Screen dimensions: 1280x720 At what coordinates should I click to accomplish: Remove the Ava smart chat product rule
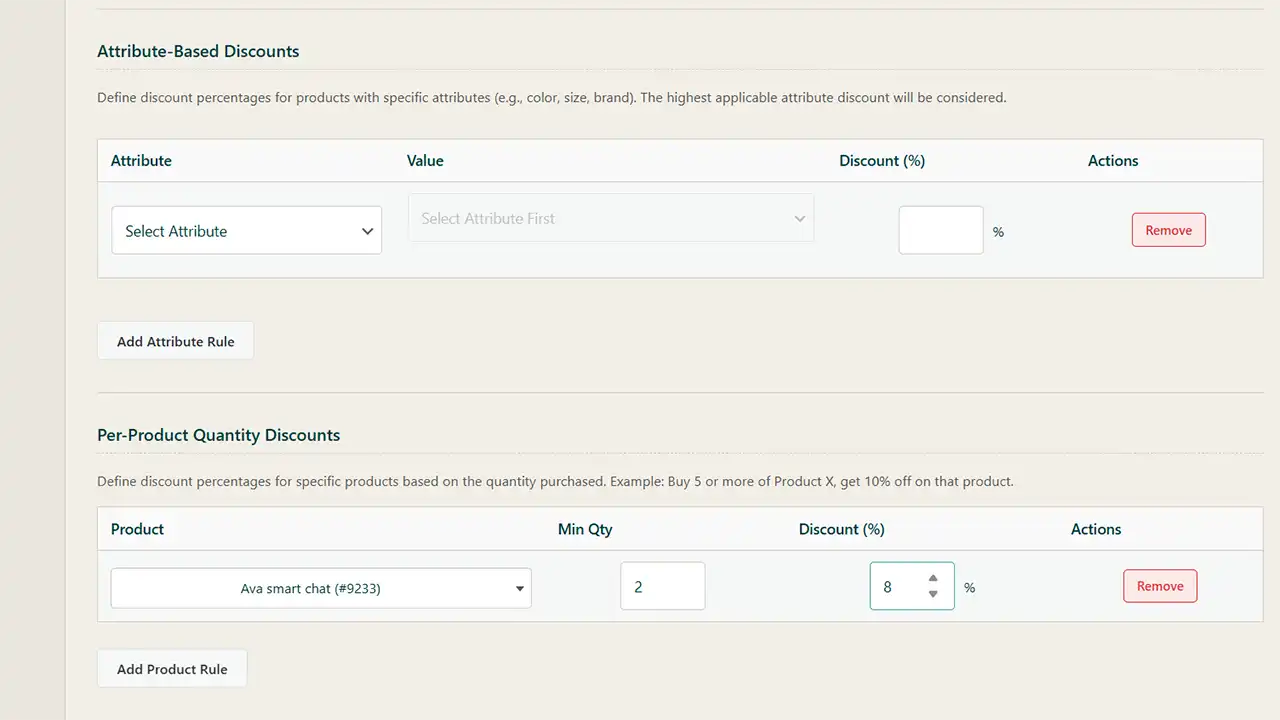pos(1160,586)
